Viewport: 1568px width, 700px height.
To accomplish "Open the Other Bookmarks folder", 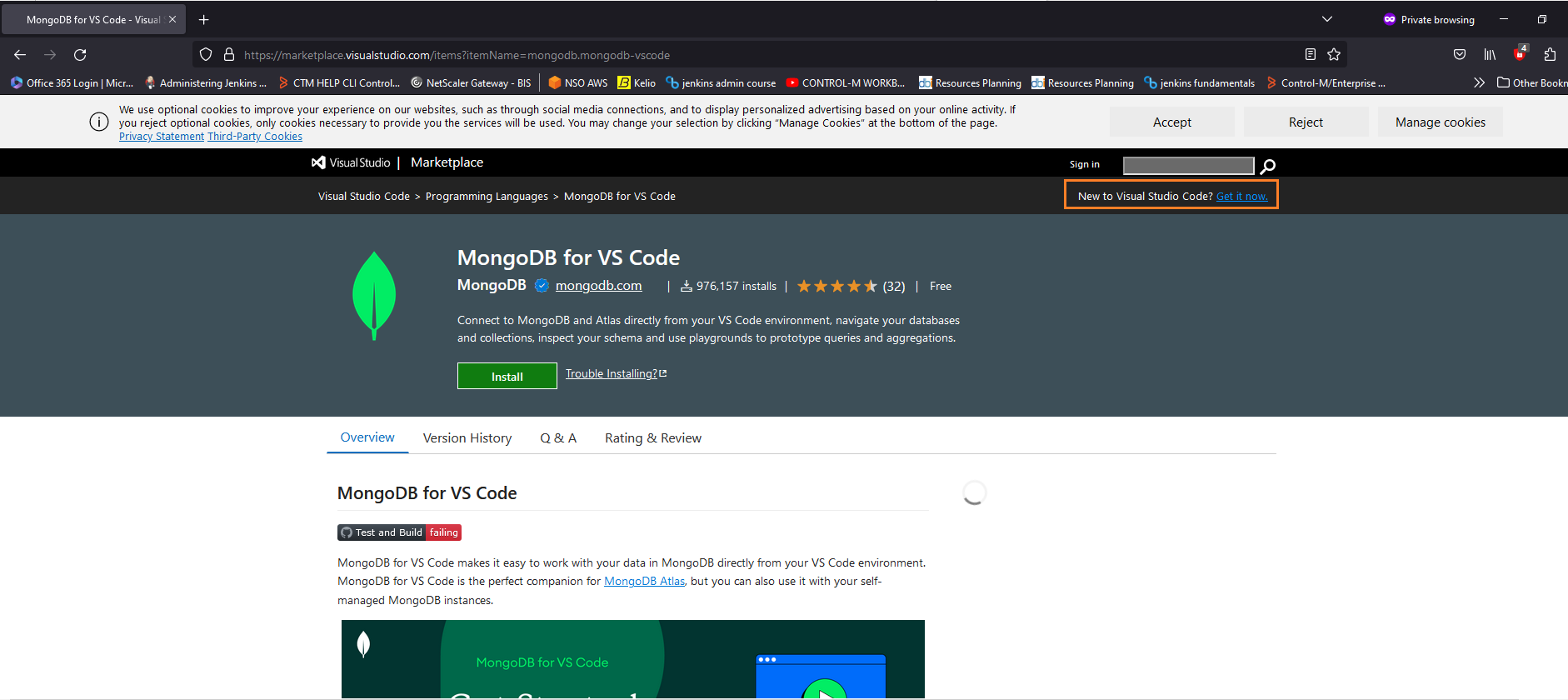I will tap(1531, 82).
